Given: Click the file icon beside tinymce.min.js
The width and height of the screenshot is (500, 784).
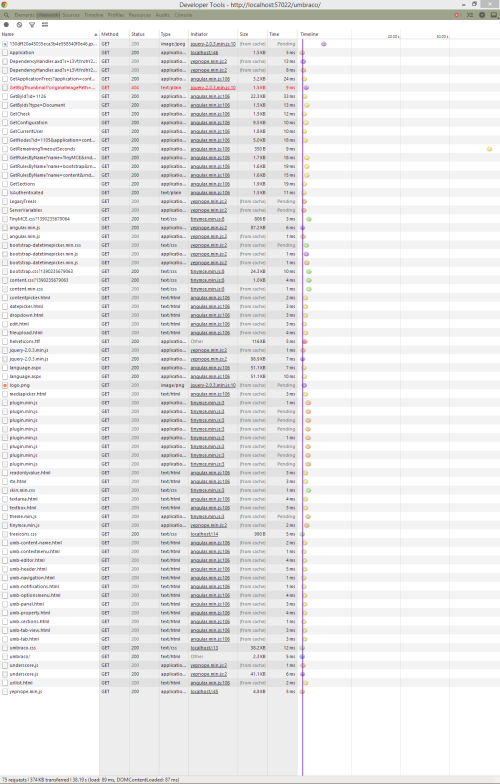Looking at the screenshot, I should pos(5,525).
